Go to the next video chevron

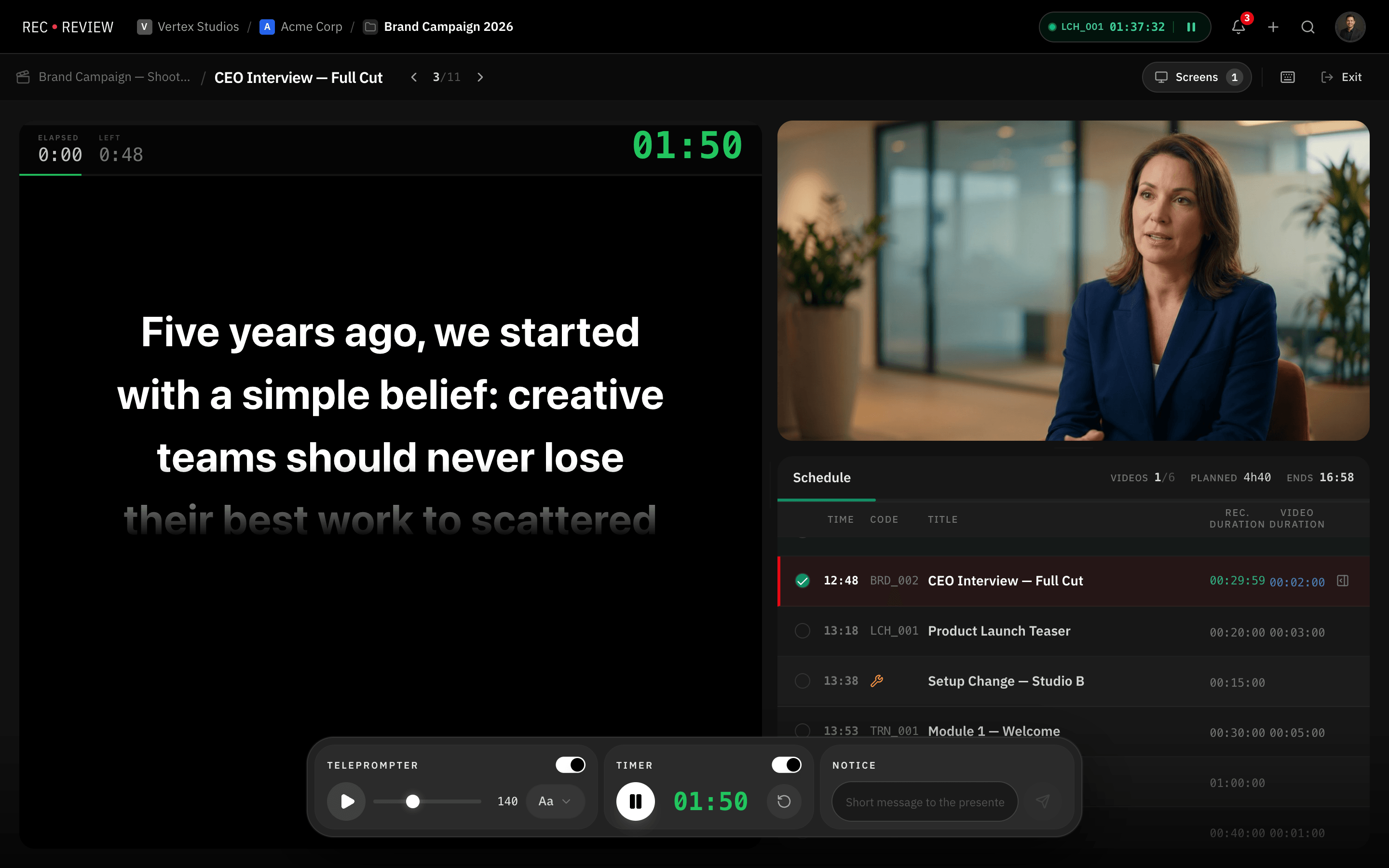(x=480, y=77)
